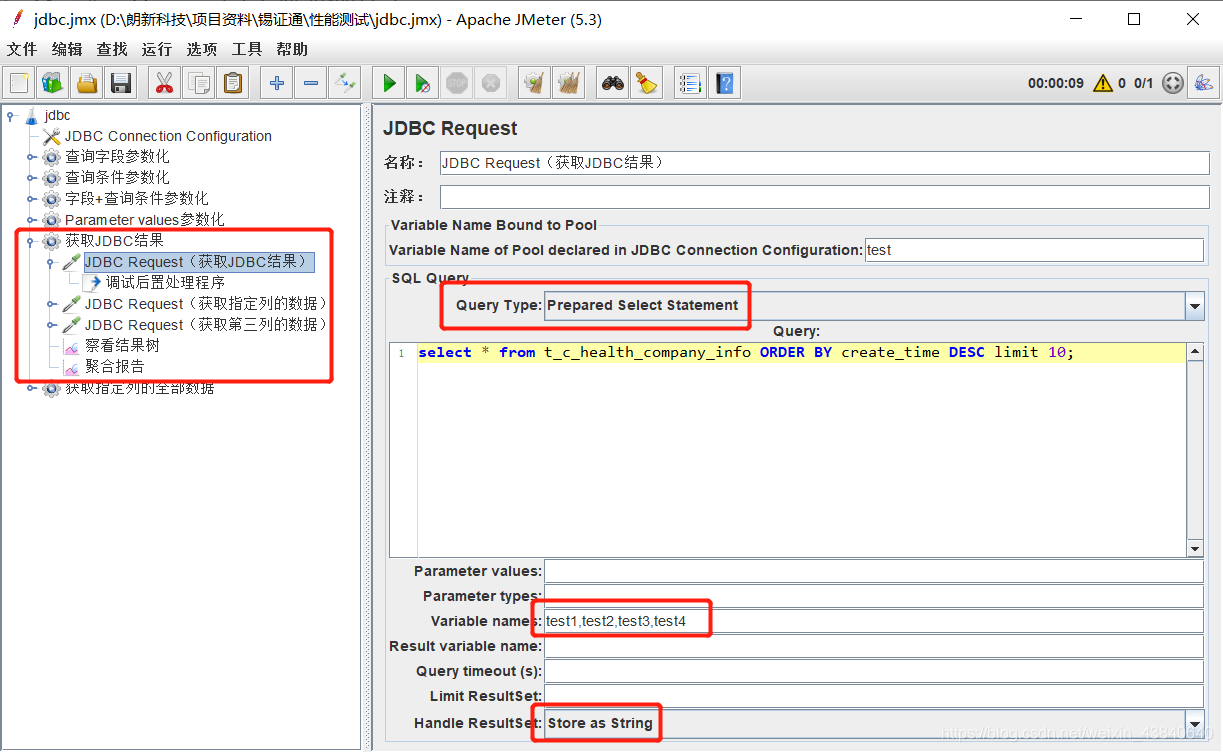Paste from the clipboard icon
Image resolution: width=1223 pixels, height=752 pixels.
[x=233, y=83]
